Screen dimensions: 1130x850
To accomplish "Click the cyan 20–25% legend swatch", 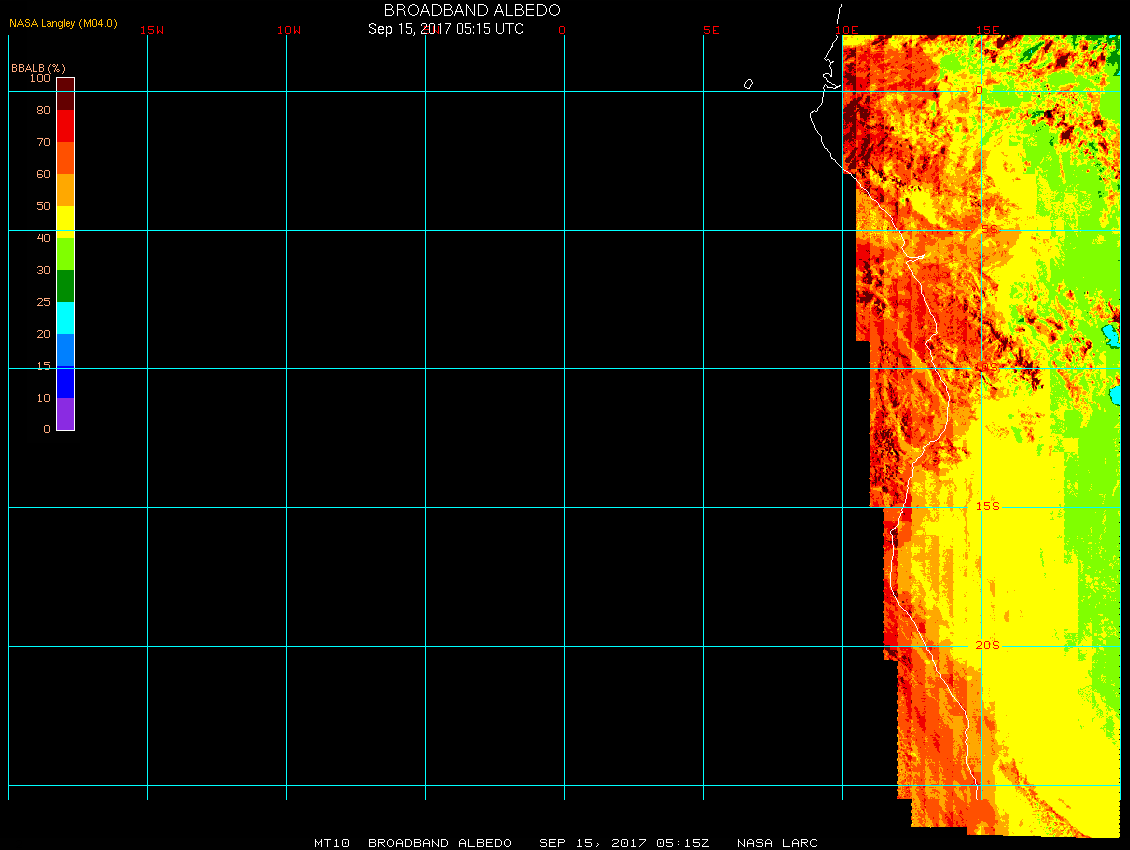I will (65, 318).
